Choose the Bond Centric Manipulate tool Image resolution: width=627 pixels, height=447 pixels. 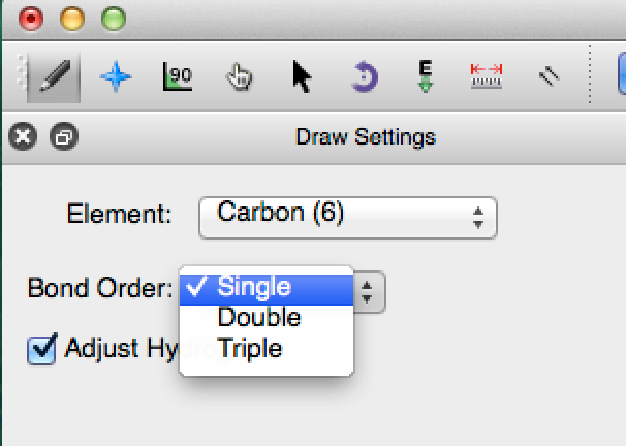(x=177, y=77)
